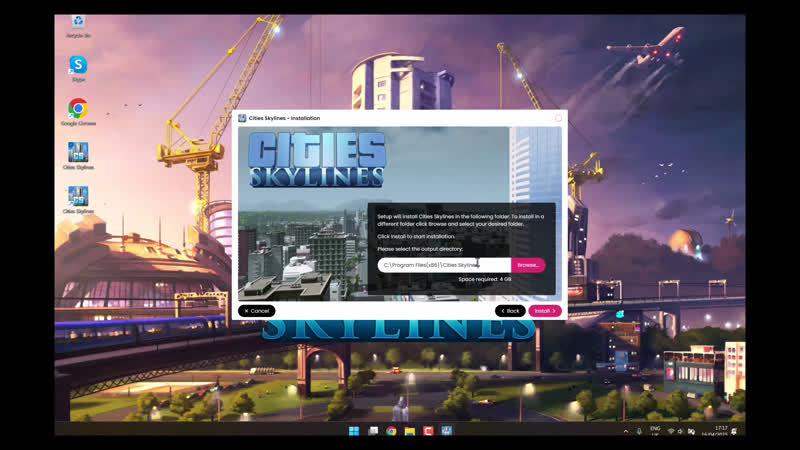Open the Browse folder dialog
The width and height of the screenshot is (800, 450).
click(528, 265)
